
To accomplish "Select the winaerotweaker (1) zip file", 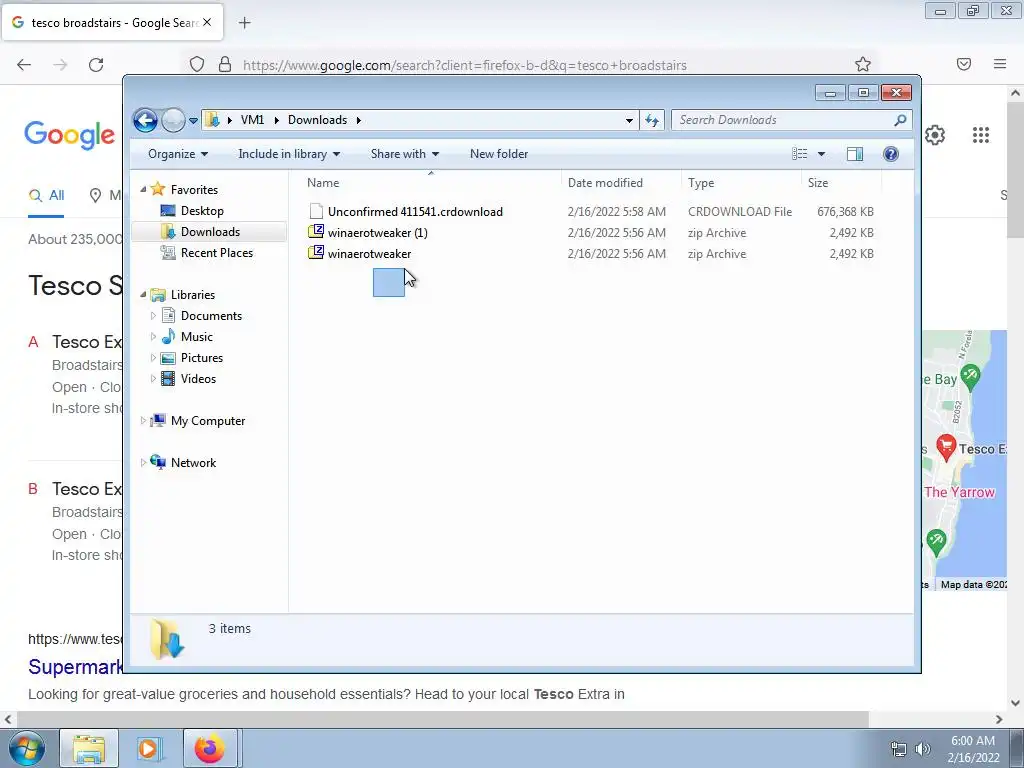I will point(377,232).
